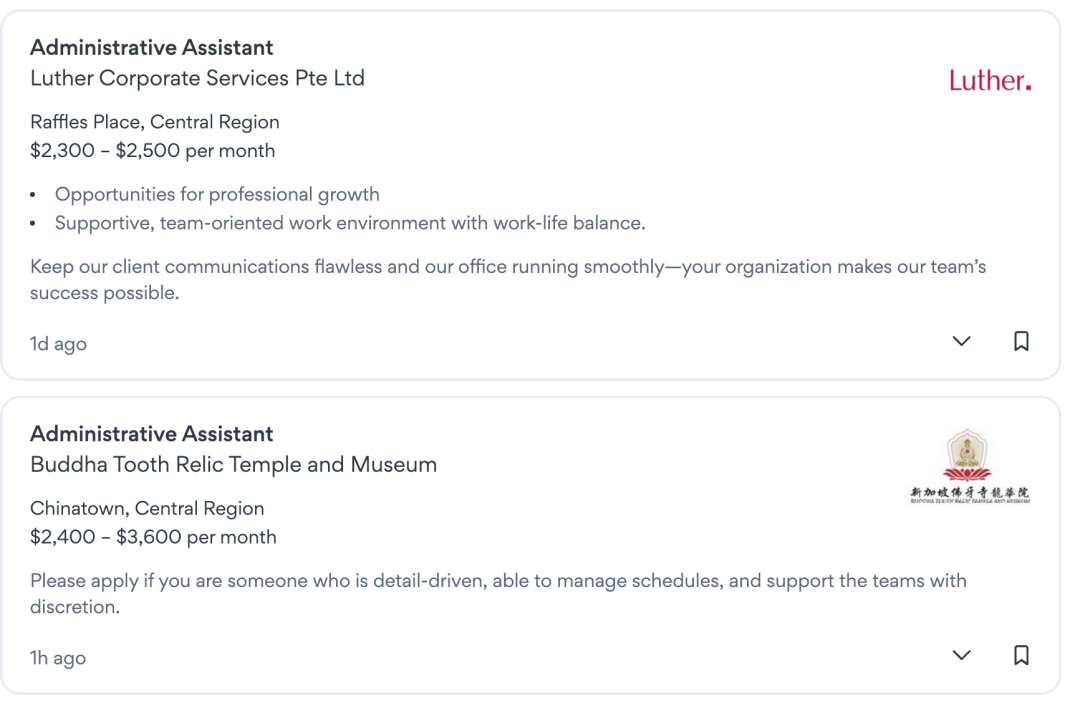Open Administrative Assistant job at Buddha Tooth Temple
This screenshot has width=1080, height=703.
[x=151, y=434]
